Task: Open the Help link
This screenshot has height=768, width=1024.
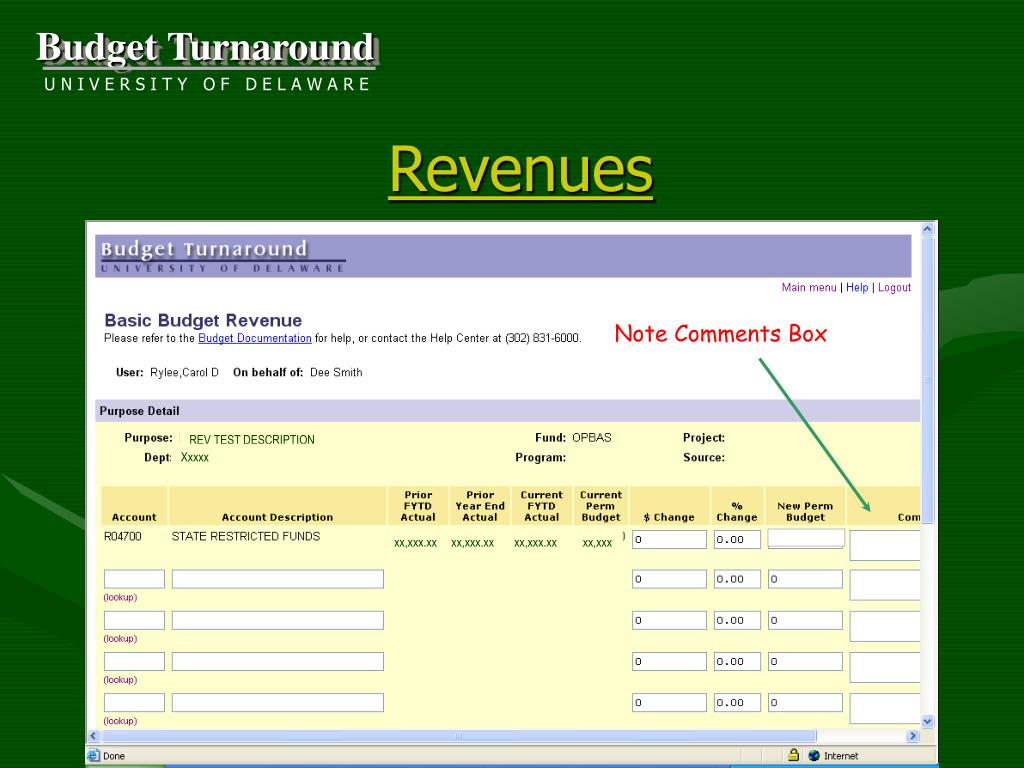Action: tap(857, 287)
